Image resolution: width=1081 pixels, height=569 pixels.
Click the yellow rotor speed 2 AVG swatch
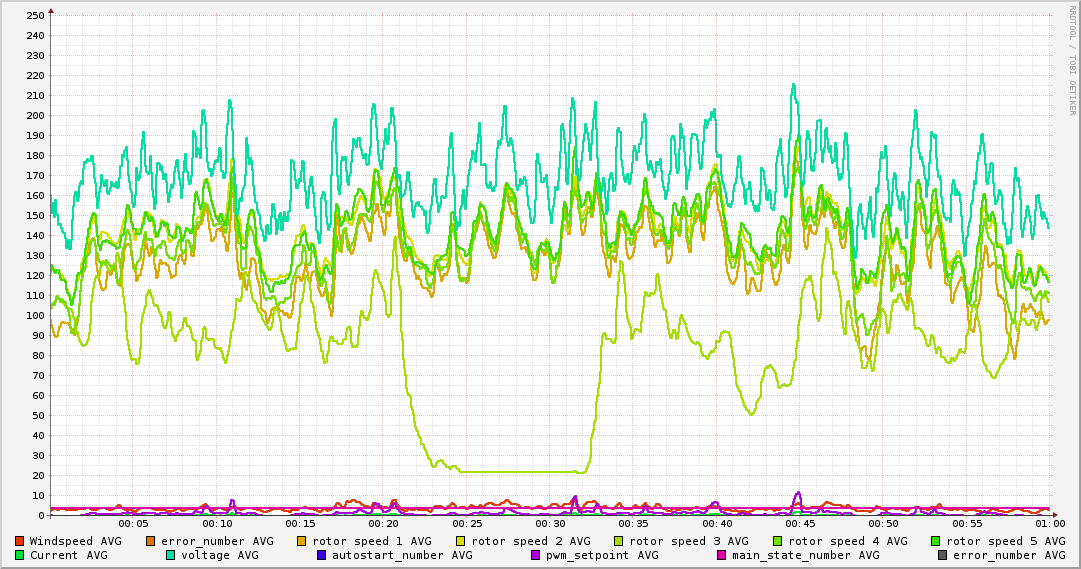coord(461,541)
